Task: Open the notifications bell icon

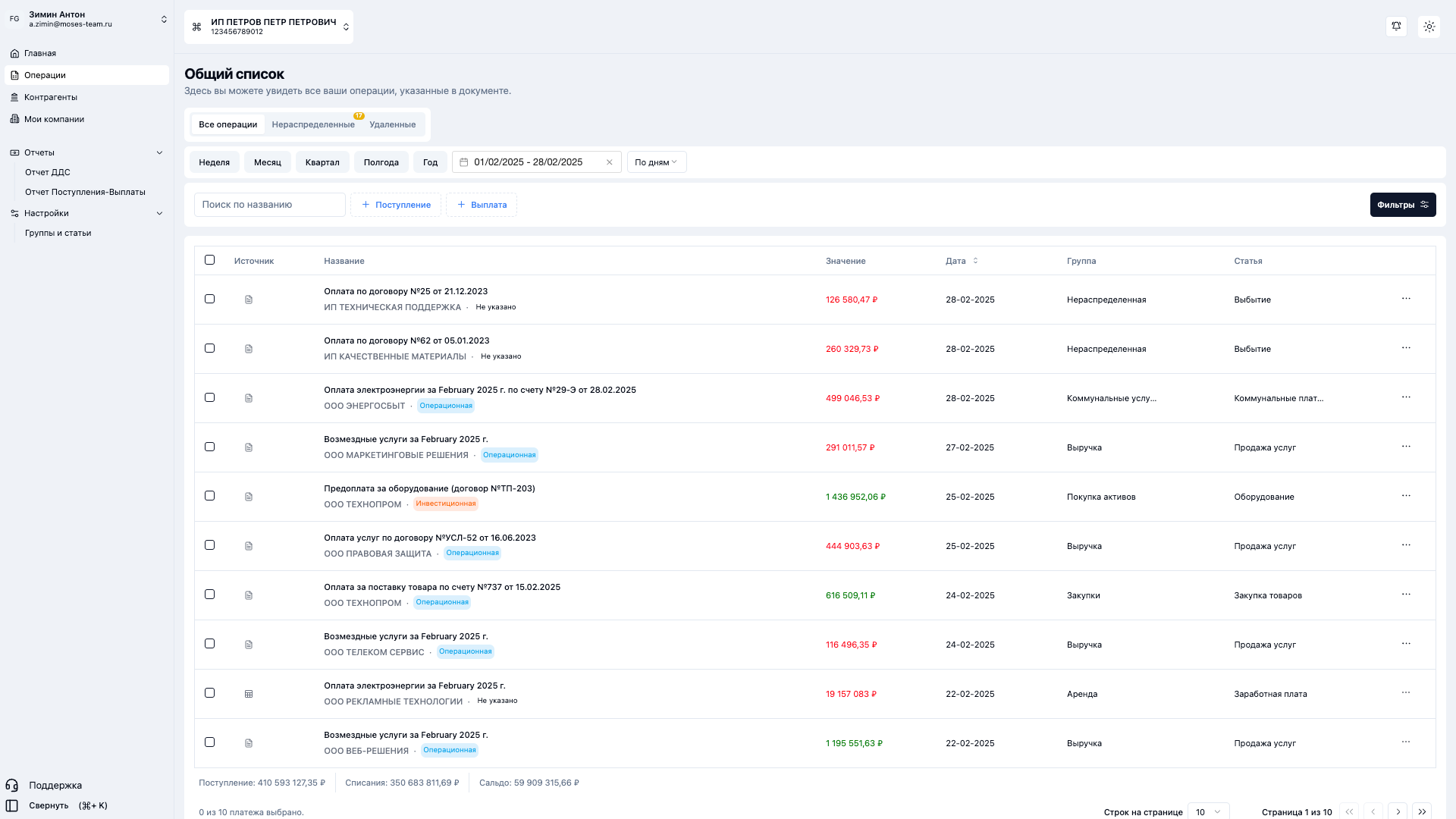Action: coord(1396,27)
